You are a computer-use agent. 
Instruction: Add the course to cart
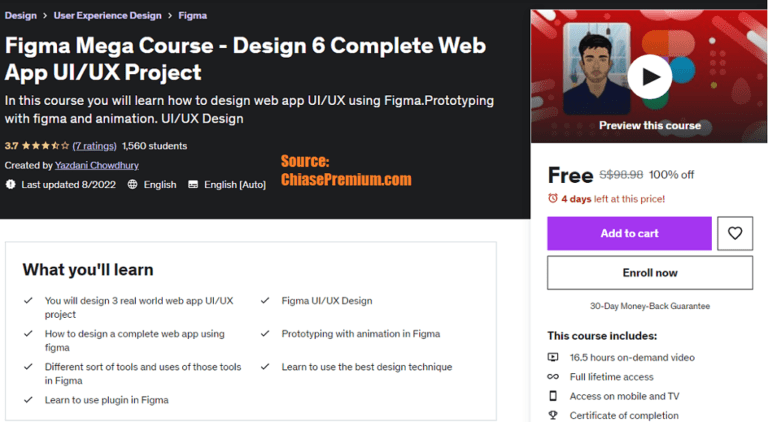point(629,233)
